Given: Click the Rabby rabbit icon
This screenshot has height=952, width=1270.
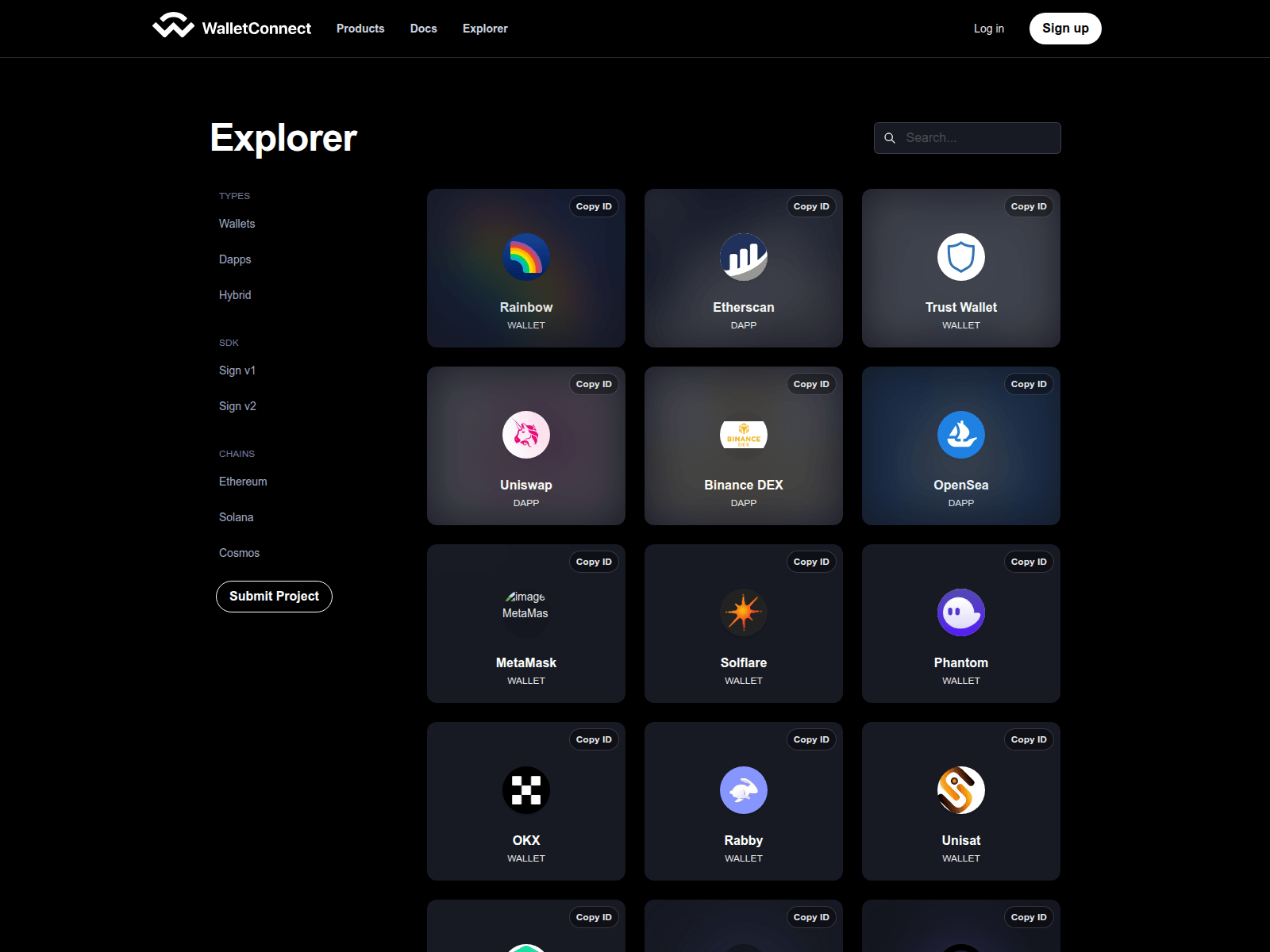Looking at the screenshot, I should pyautogui.click(x=744, y=790).
